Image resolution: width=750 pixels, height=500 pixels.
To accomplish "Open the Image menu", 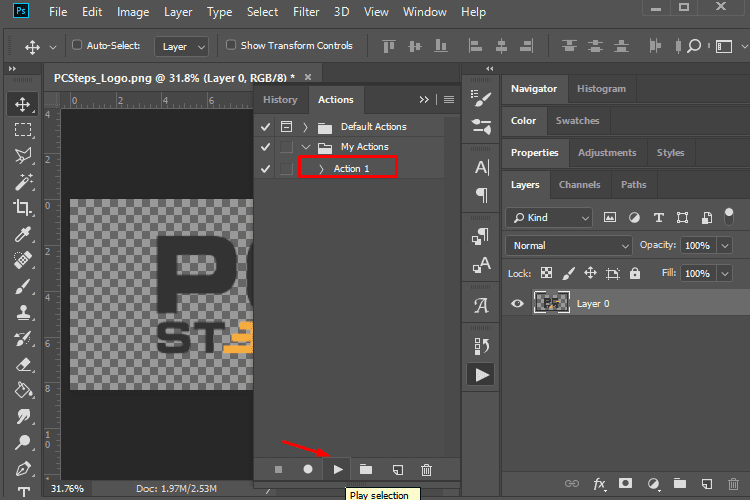I will [133, 11].
